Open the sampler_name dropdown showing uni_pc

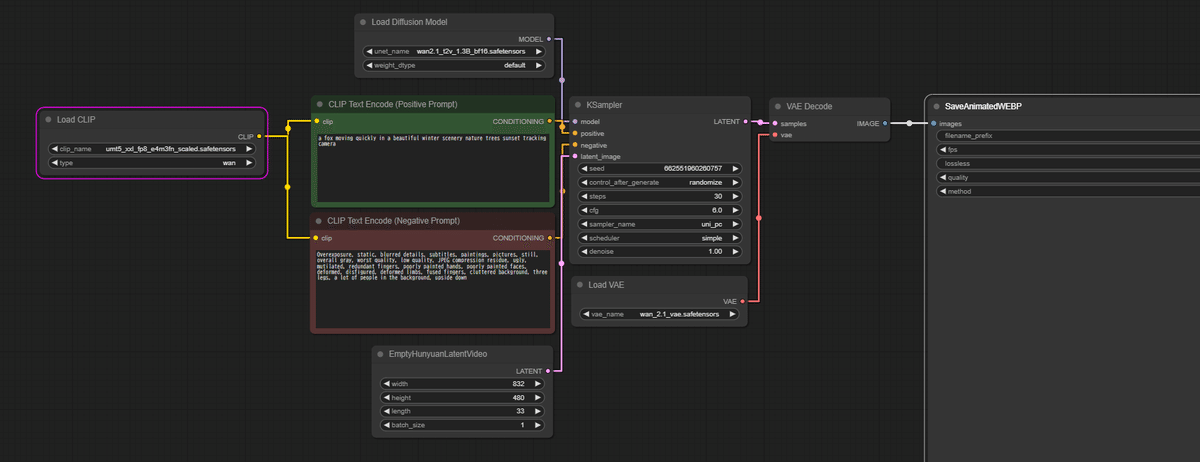[x=660, y=225]
